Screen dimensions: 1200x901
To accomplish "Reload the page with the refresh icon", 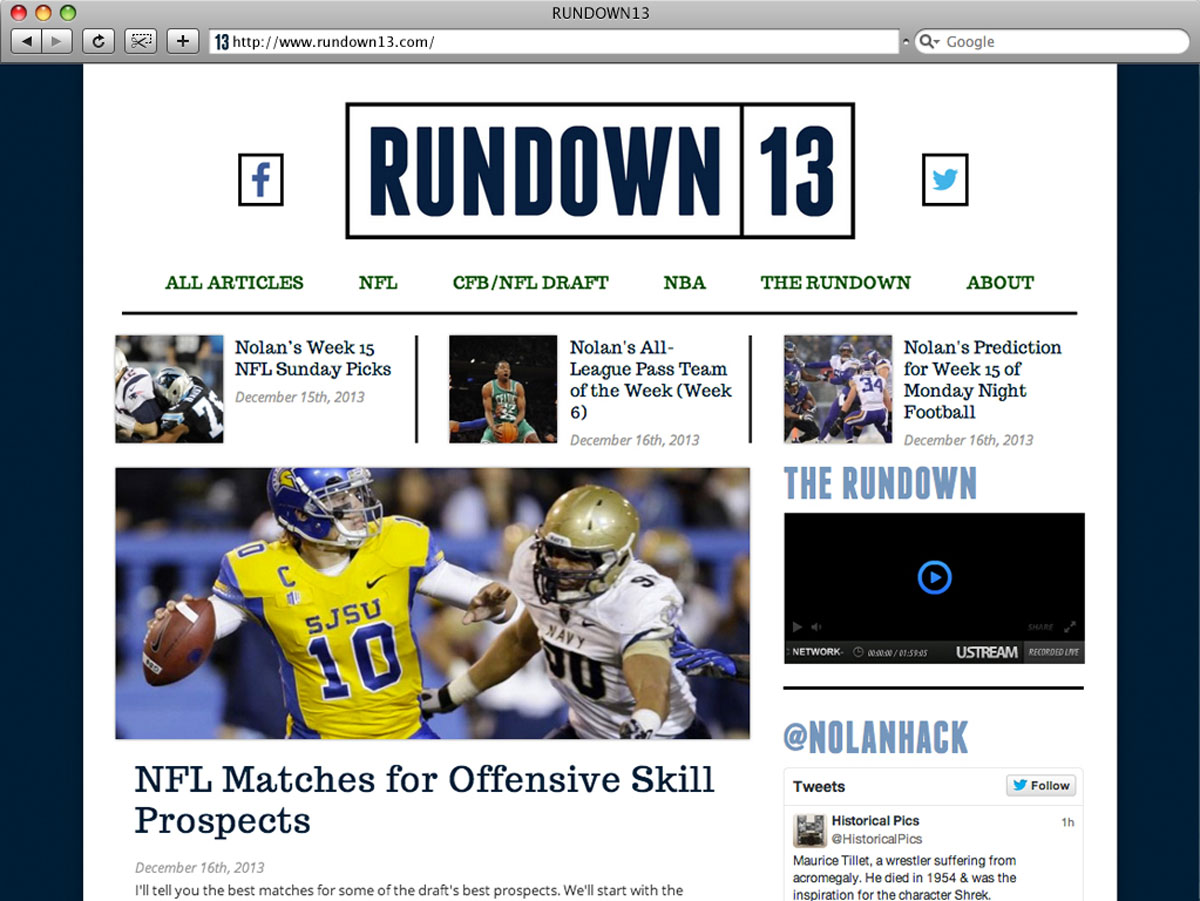I will point(98,41).
